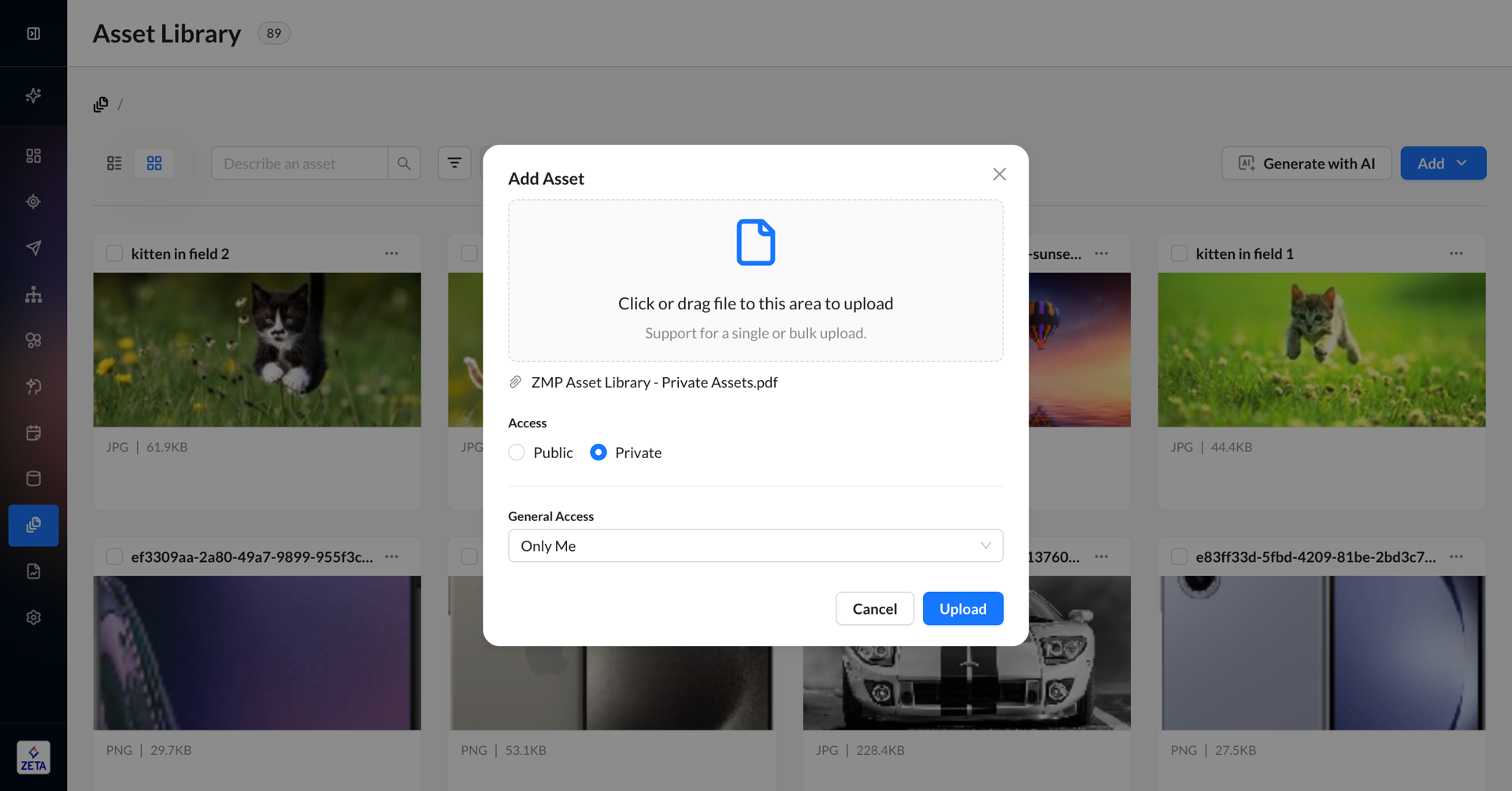Click the paper plane sidebar icon
The image size is (1512, 791).
[x=33, y=248]
